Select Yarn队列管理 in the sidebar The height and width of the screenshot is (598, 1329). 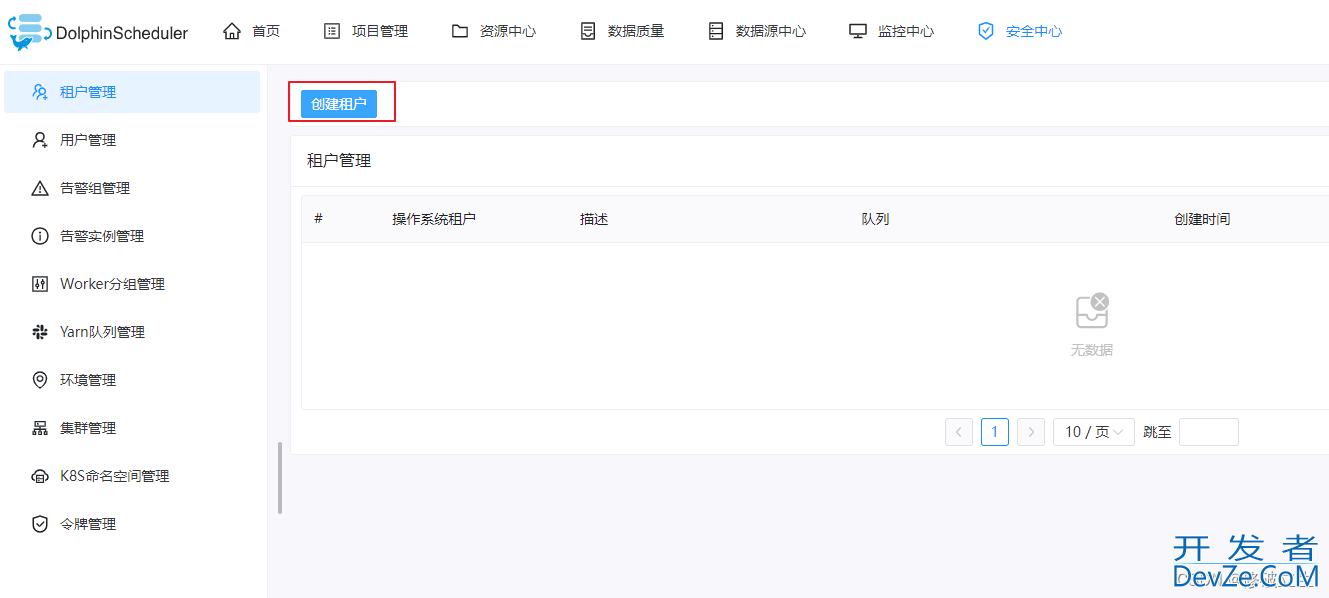[x=132, y=332]
